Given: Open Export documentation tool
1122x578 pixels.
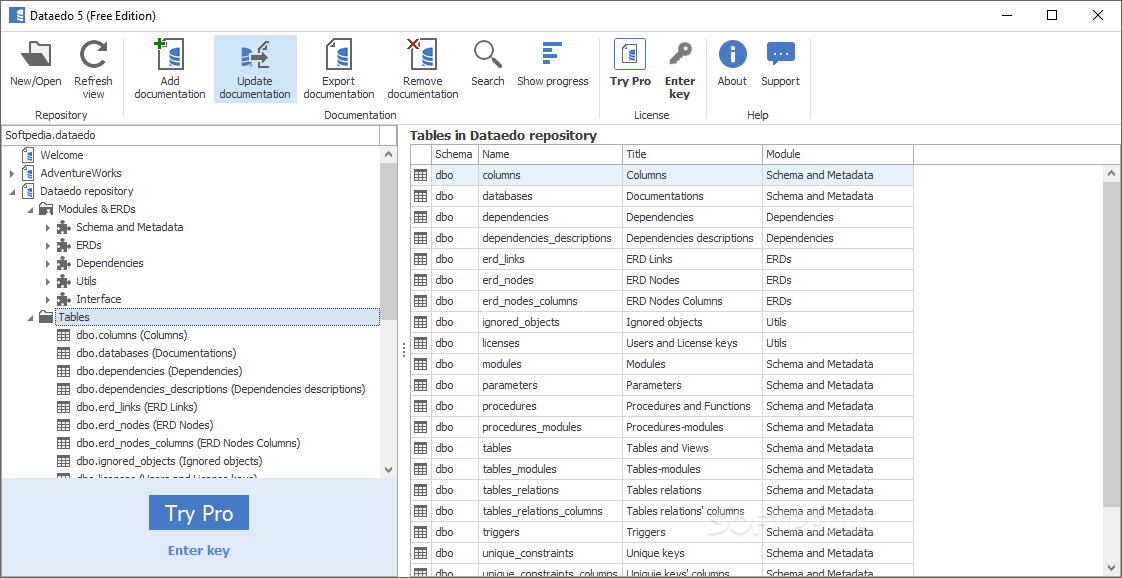Looking at the screenshot, I should (338, 70).
